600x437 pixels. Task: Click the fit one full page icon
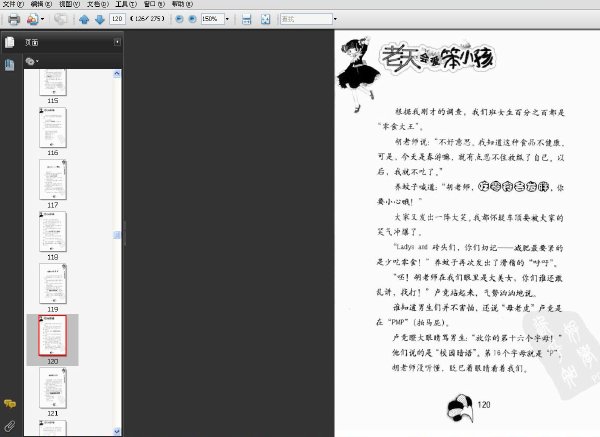265,19
